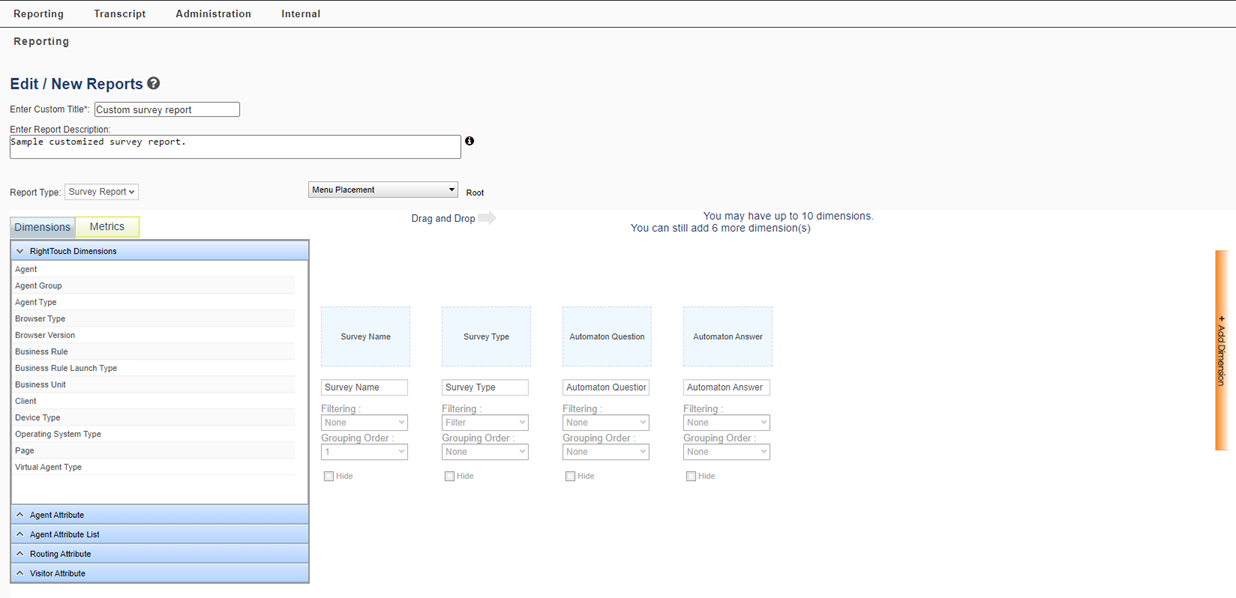Open the Transcript menu
1236x598 pixels.
click(119, 14)
